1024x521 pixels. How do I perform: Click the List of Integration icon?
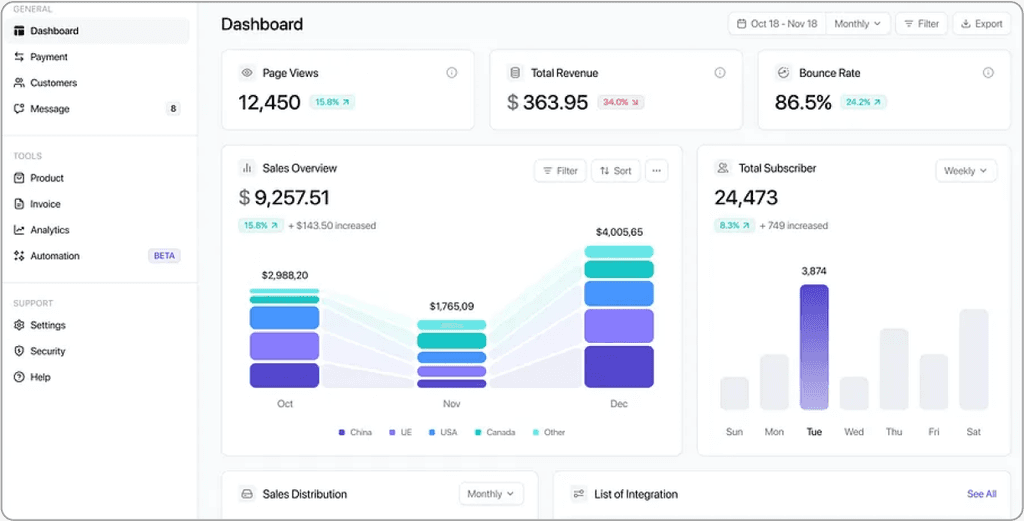579,494
